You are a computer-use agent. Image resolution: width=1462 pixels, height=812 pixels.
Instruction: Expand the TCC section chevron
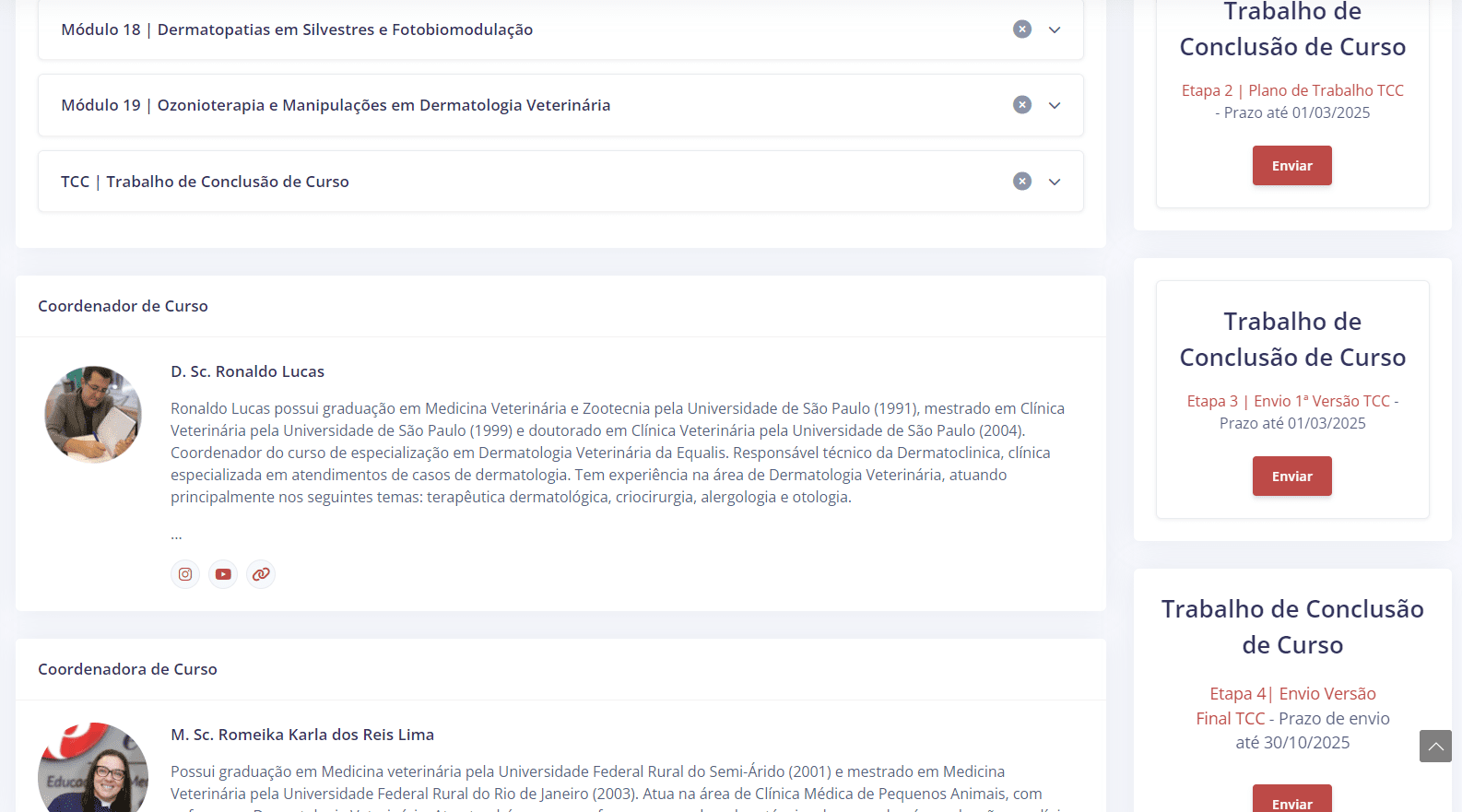pyautogui.click(x=1055, y=182)
